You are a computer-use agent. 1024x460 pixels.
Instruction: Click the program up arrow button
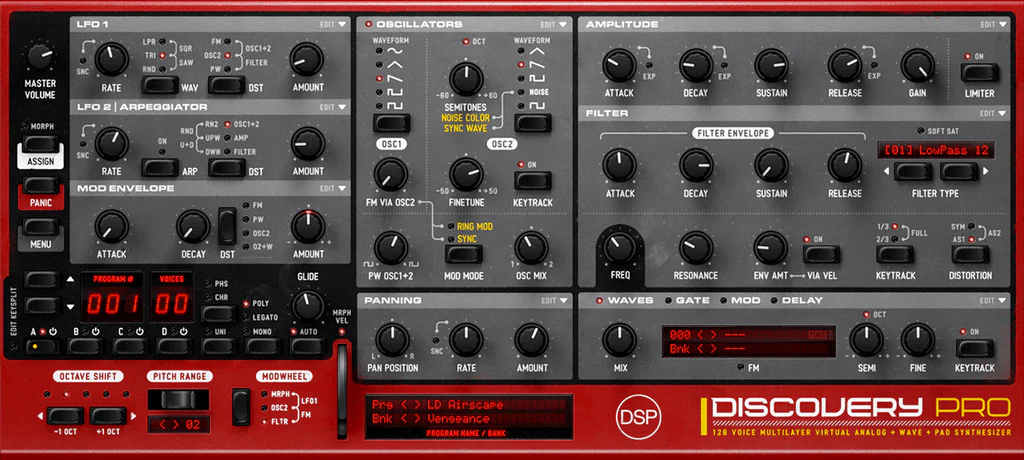pyautogui.click(x=42, y=280)
